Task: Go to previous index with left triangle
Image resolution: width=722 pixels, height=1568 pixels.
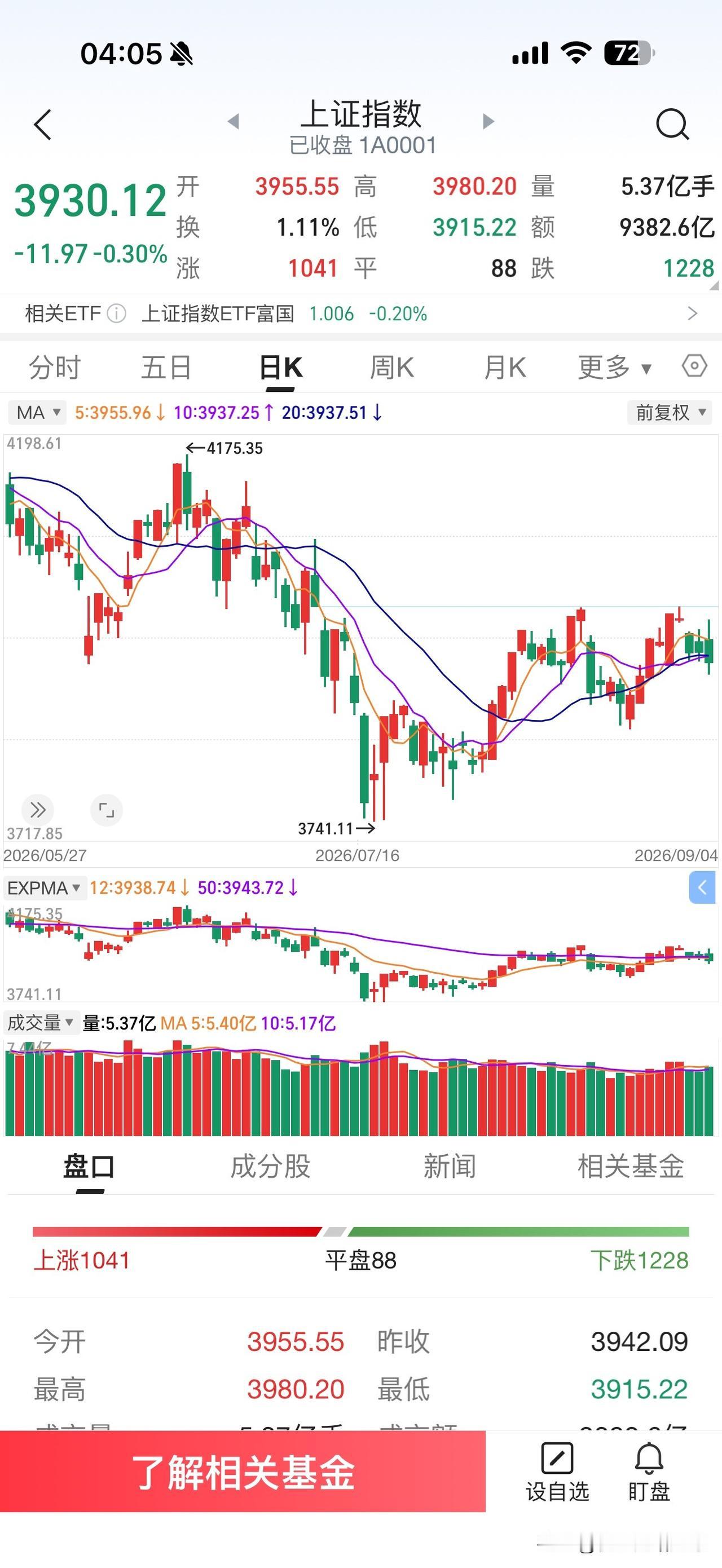Action: [234, 121]
